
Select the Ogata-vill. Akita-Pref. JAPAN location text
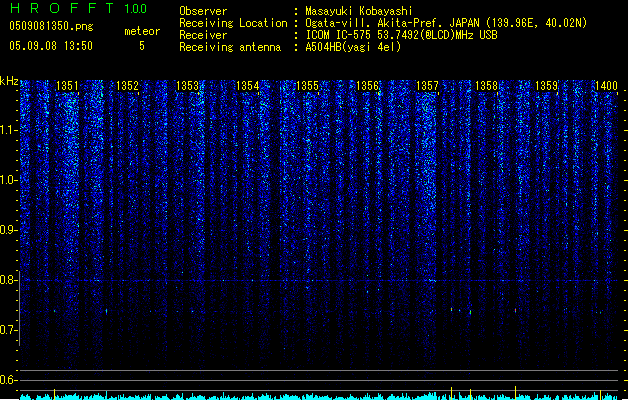coord(446,23)
